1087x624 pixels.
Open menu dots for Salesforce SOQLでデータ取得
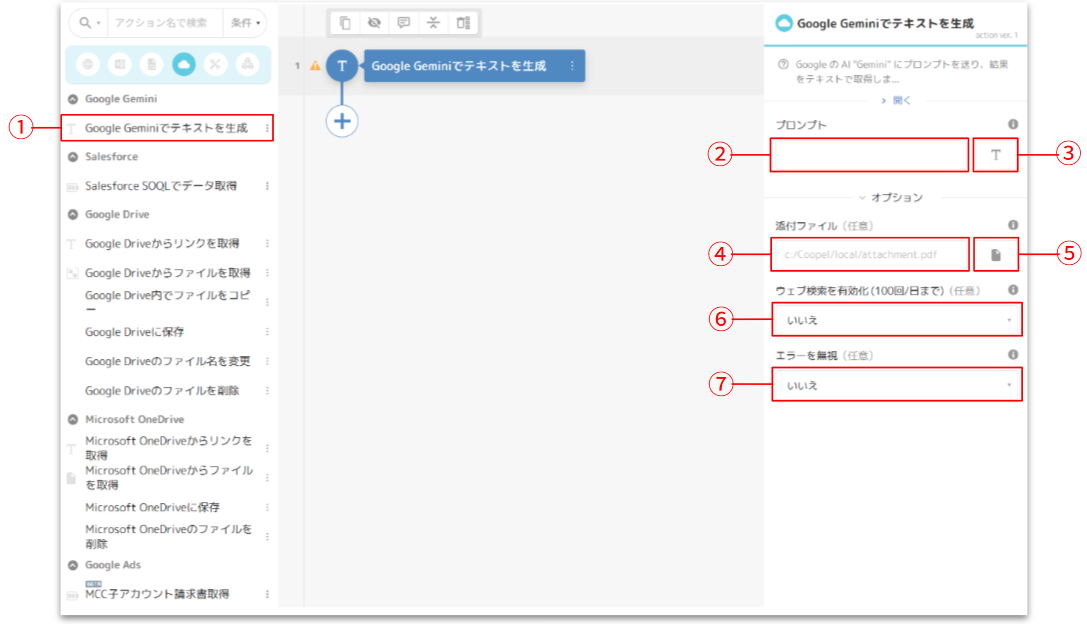tap(267, 186)
